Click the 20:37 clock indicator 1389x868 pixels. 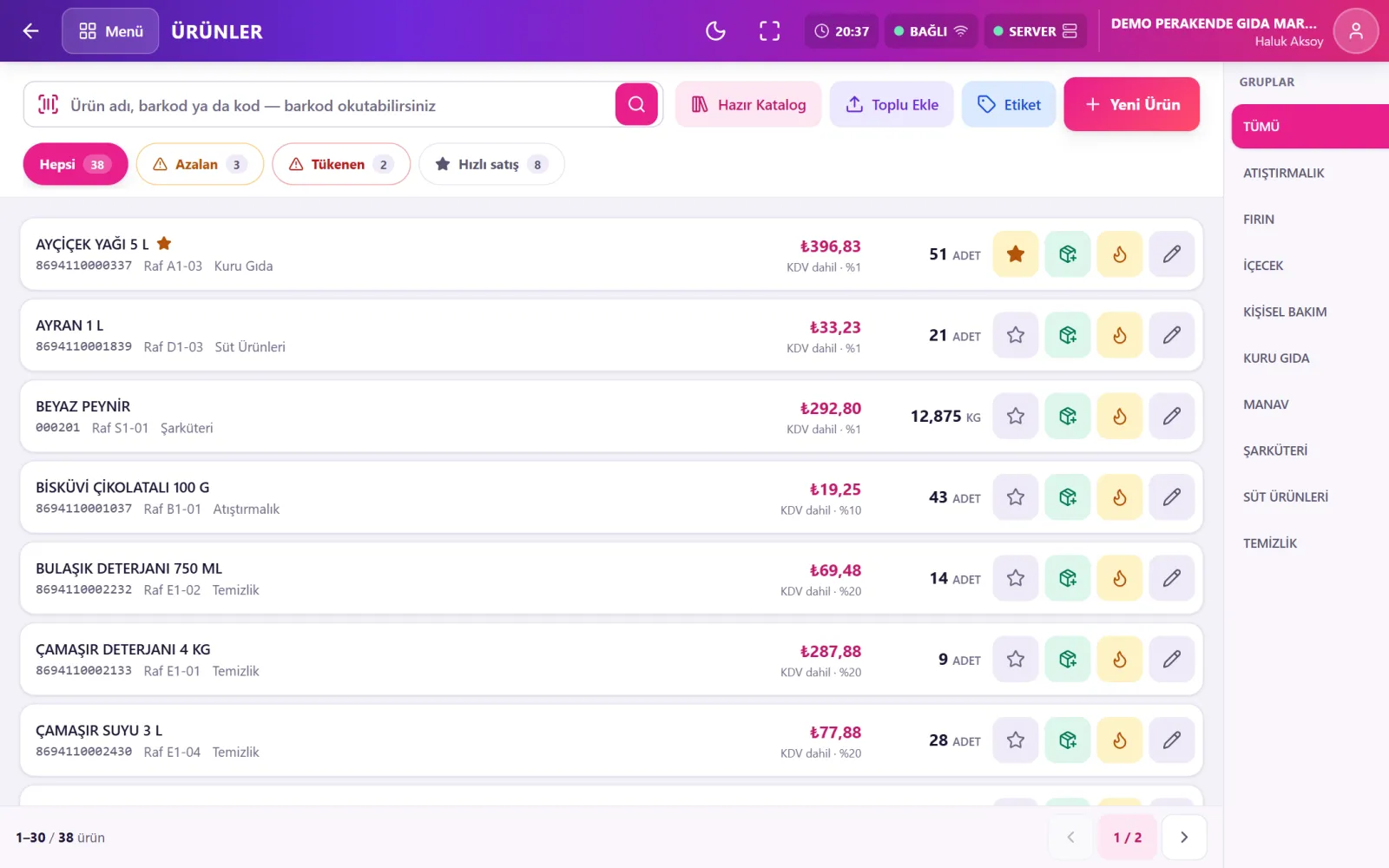[841, 31]
